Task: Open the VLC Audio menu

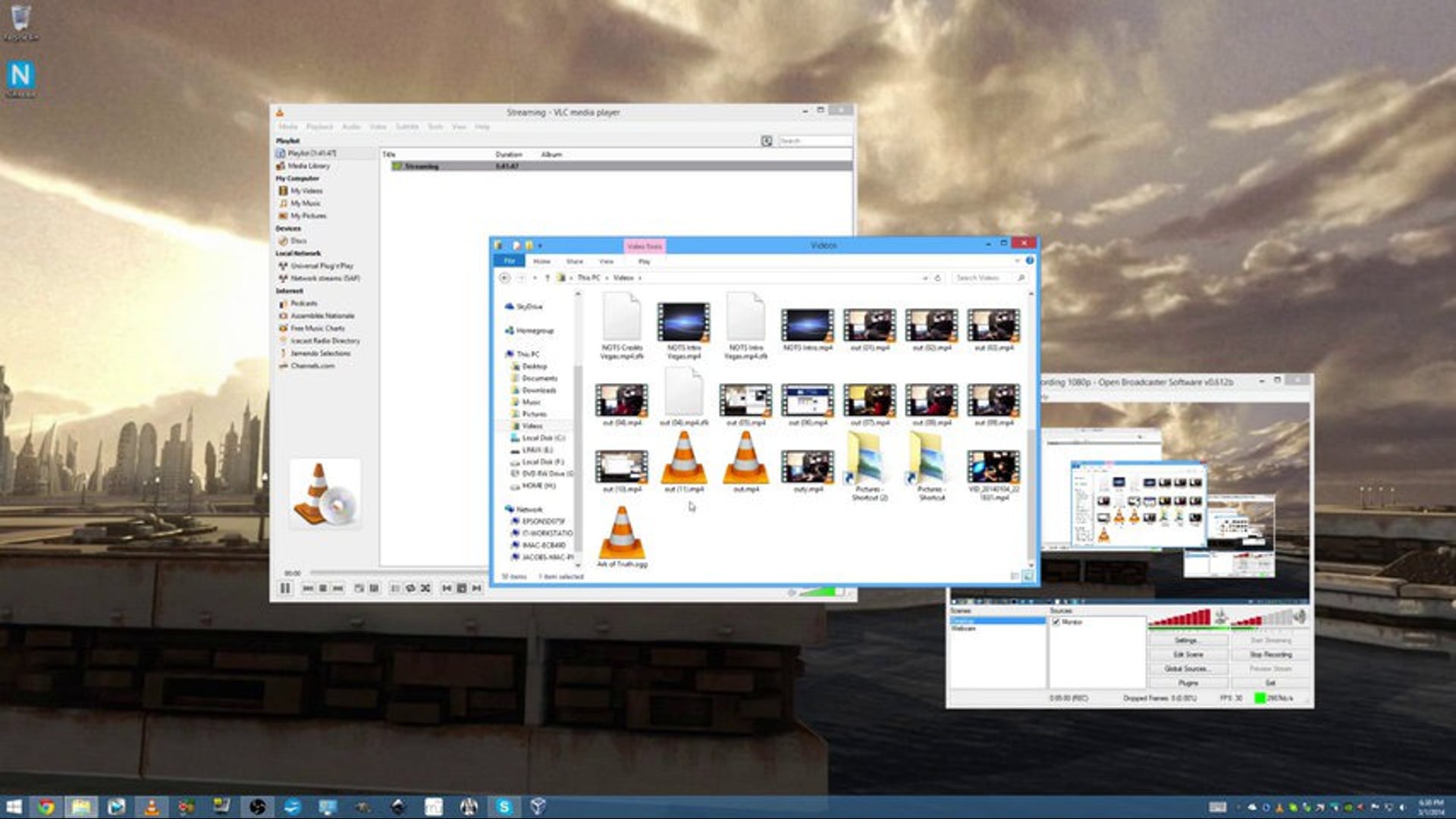Action: [351, 127]
